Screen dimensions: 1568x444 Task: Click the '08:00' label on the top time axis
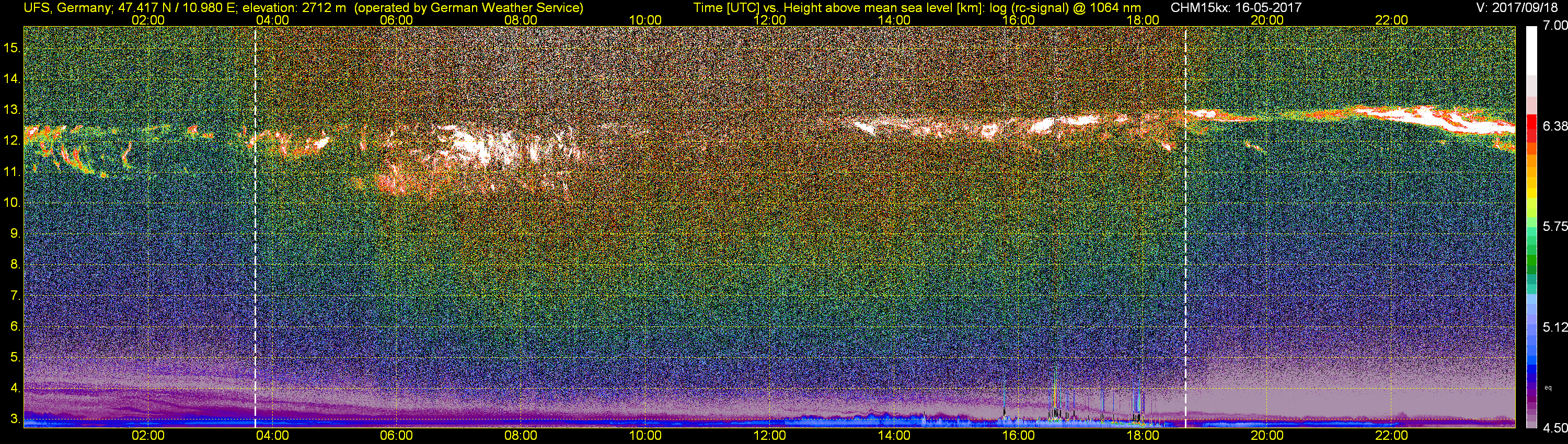click(521, 20)
